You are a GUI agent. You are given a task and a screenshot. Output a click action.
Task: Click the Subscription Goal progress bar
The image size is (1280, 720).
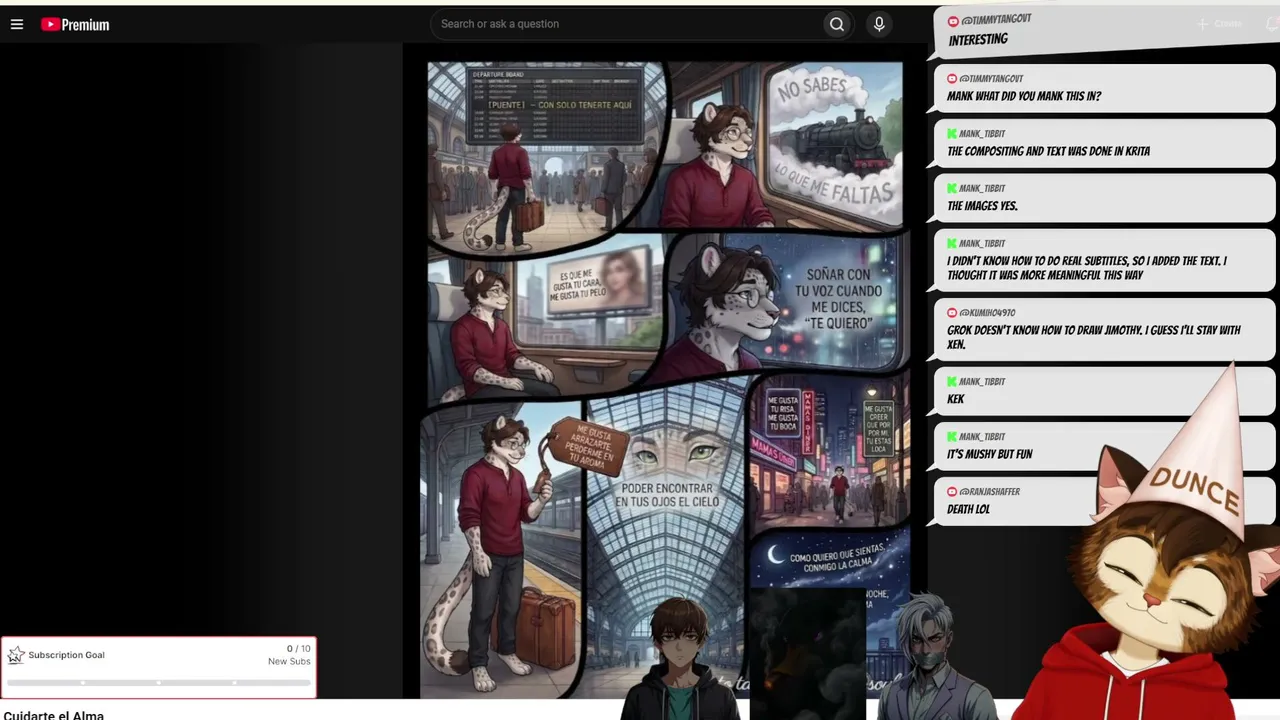coord(158,683)
